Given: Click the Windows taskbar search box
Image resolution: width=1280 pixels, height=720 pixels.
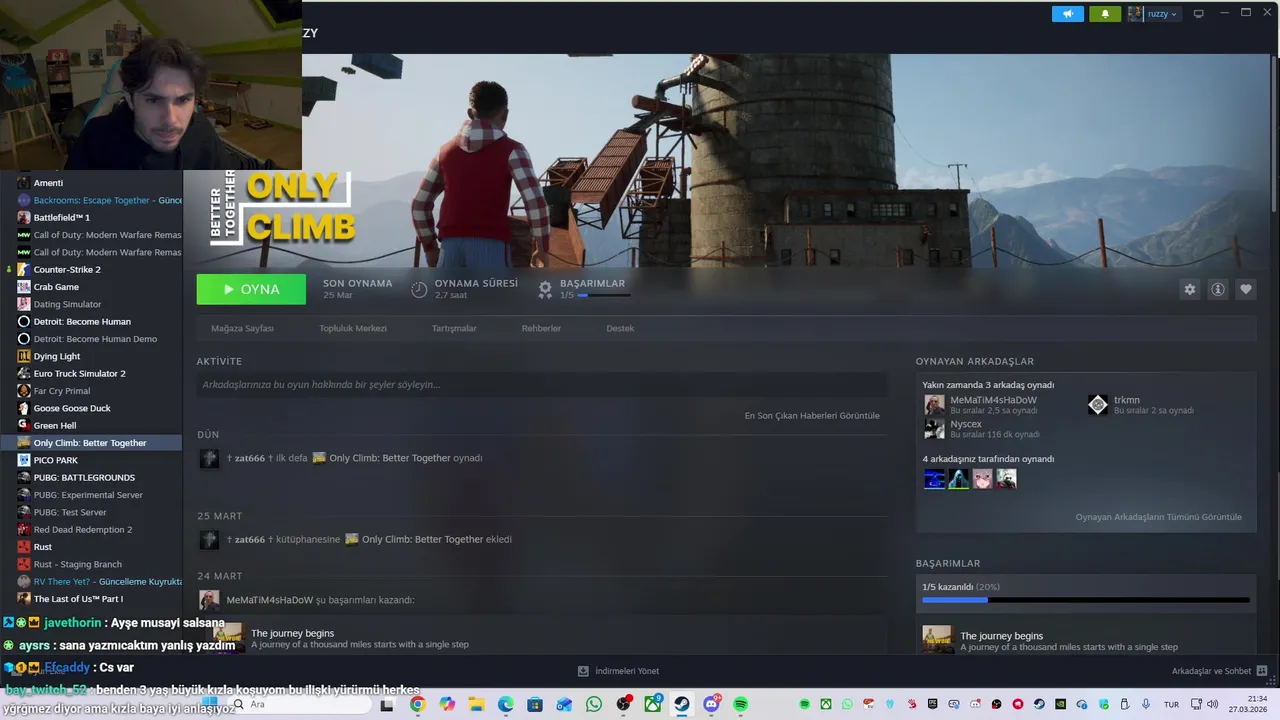Looking at the screenshot, I should 300,704.
